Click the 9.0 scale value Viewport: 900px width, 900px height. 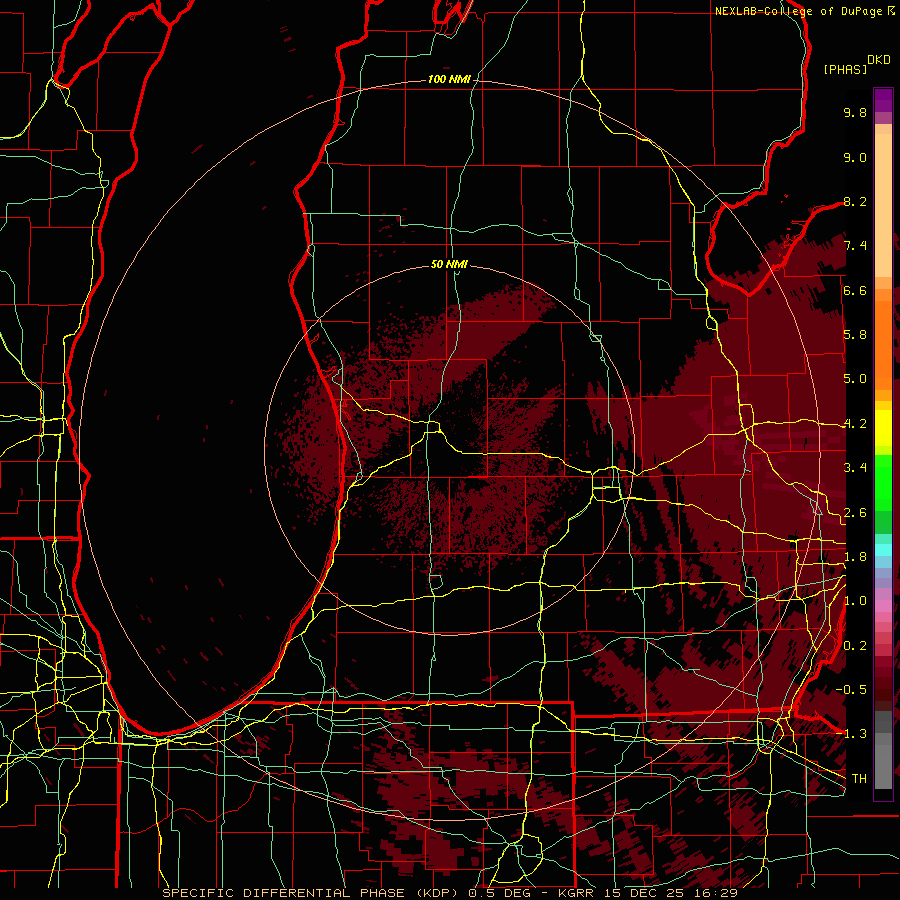pyautogui.click(x=855, y=157)
